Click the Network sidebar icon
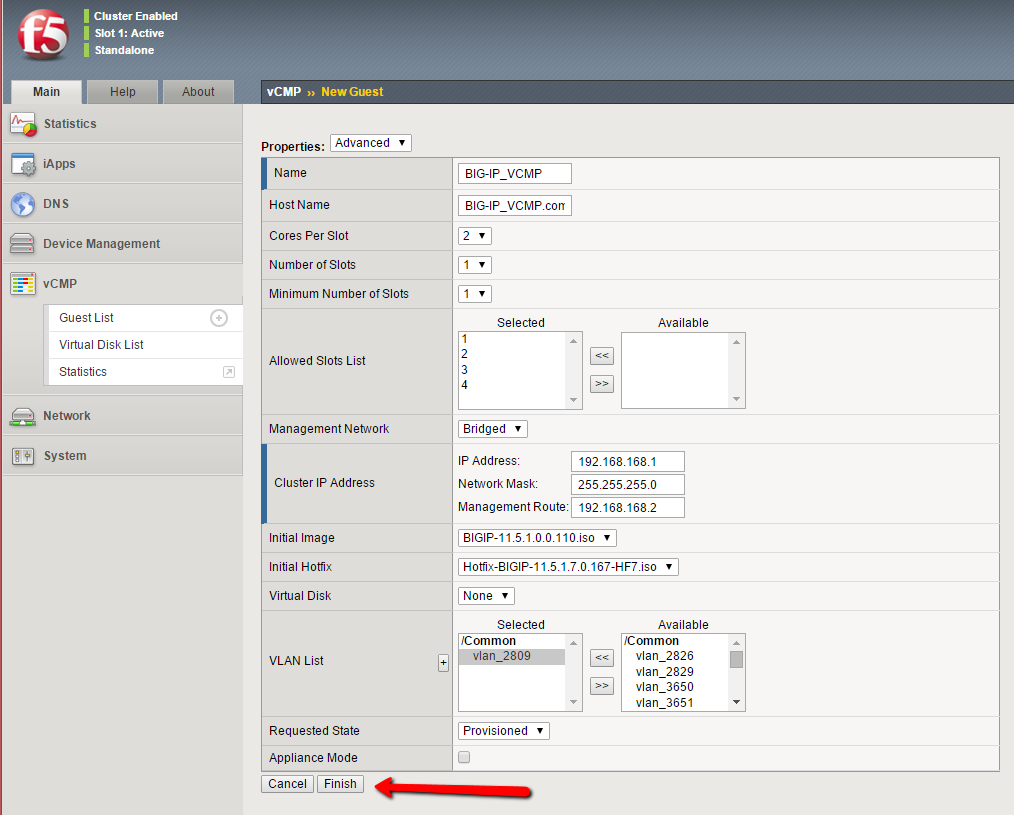The width and height of the screenshot is (1014, 815). [x=23, y=416]
